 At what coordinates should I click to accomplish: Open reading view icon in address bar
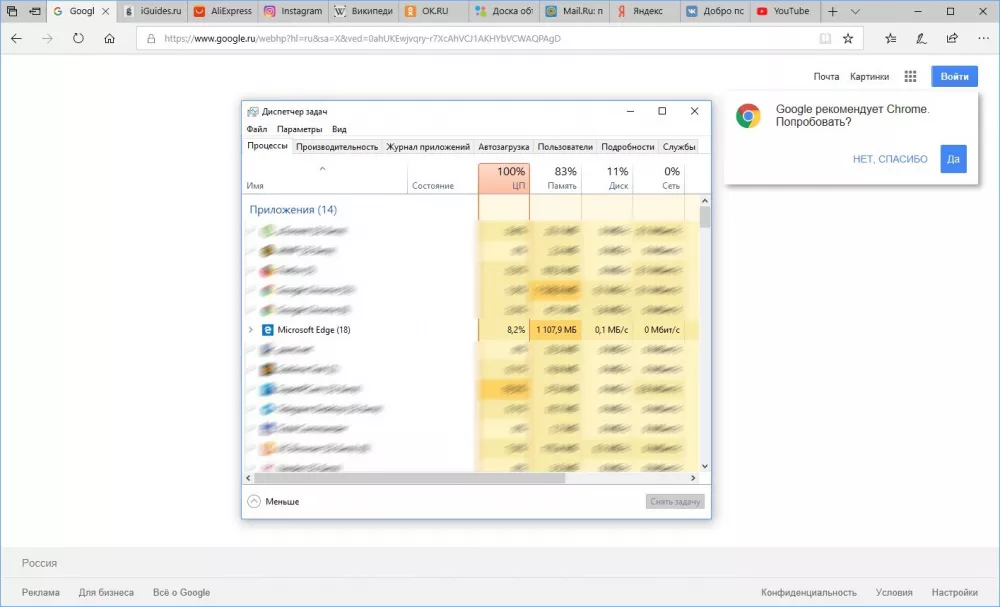click(825, 38)
